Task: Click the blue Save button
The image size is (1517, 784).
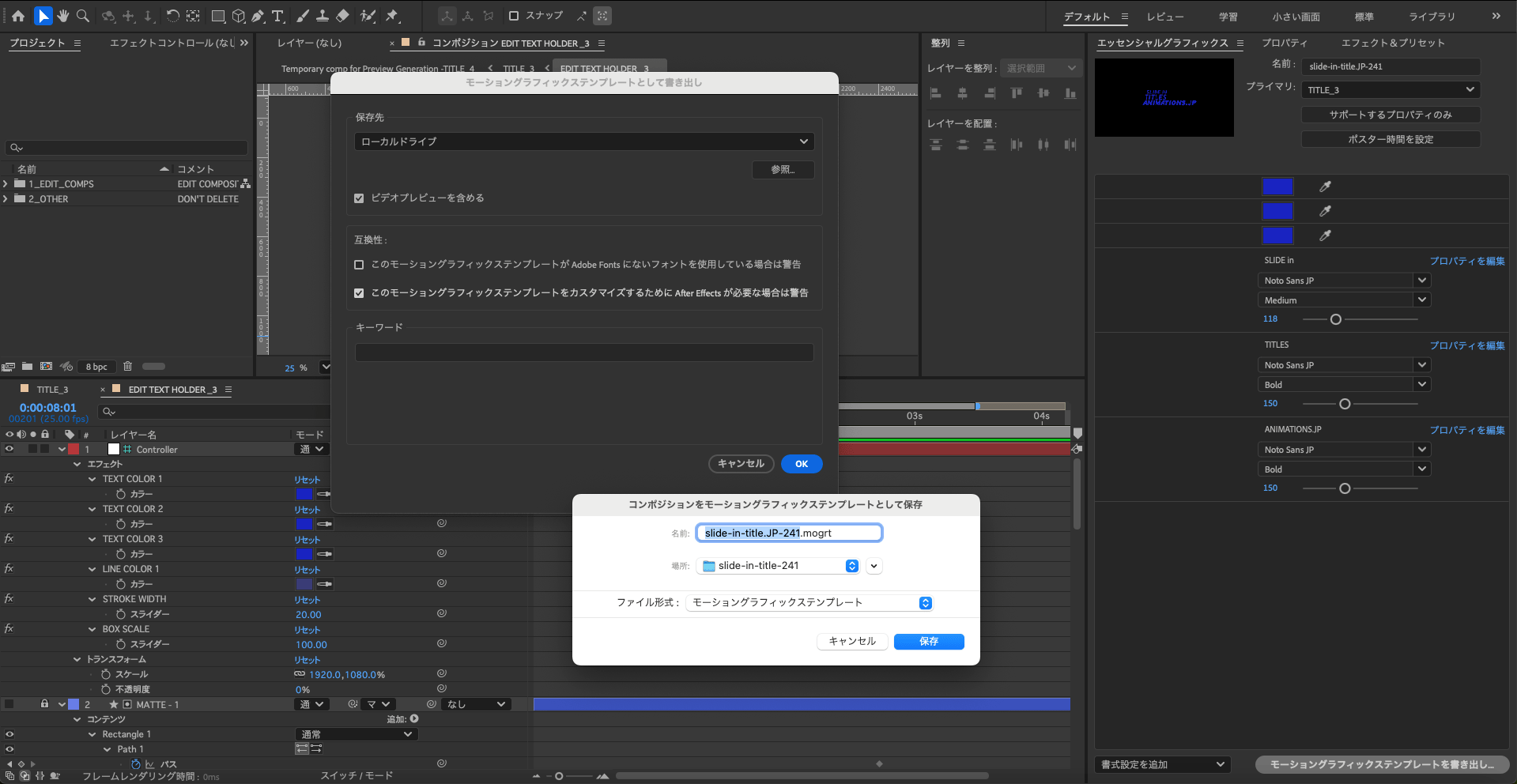Action: (928, 642)
